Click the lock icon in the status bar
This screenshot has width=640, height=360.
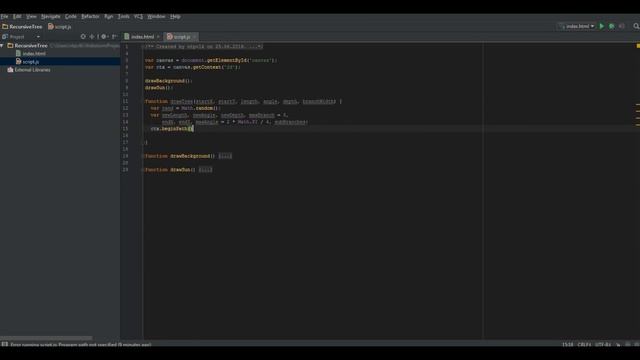coord(618,345)
